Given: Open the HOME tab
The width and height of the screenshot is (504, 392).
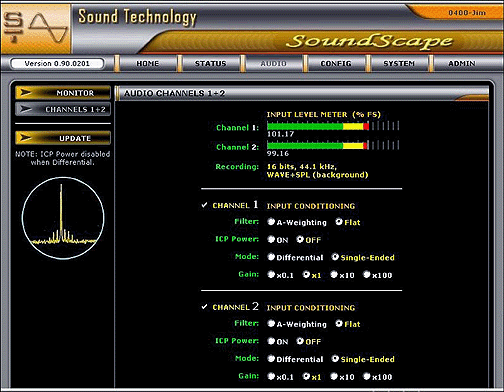Looking at the screenshot, I should coord(147,63).
